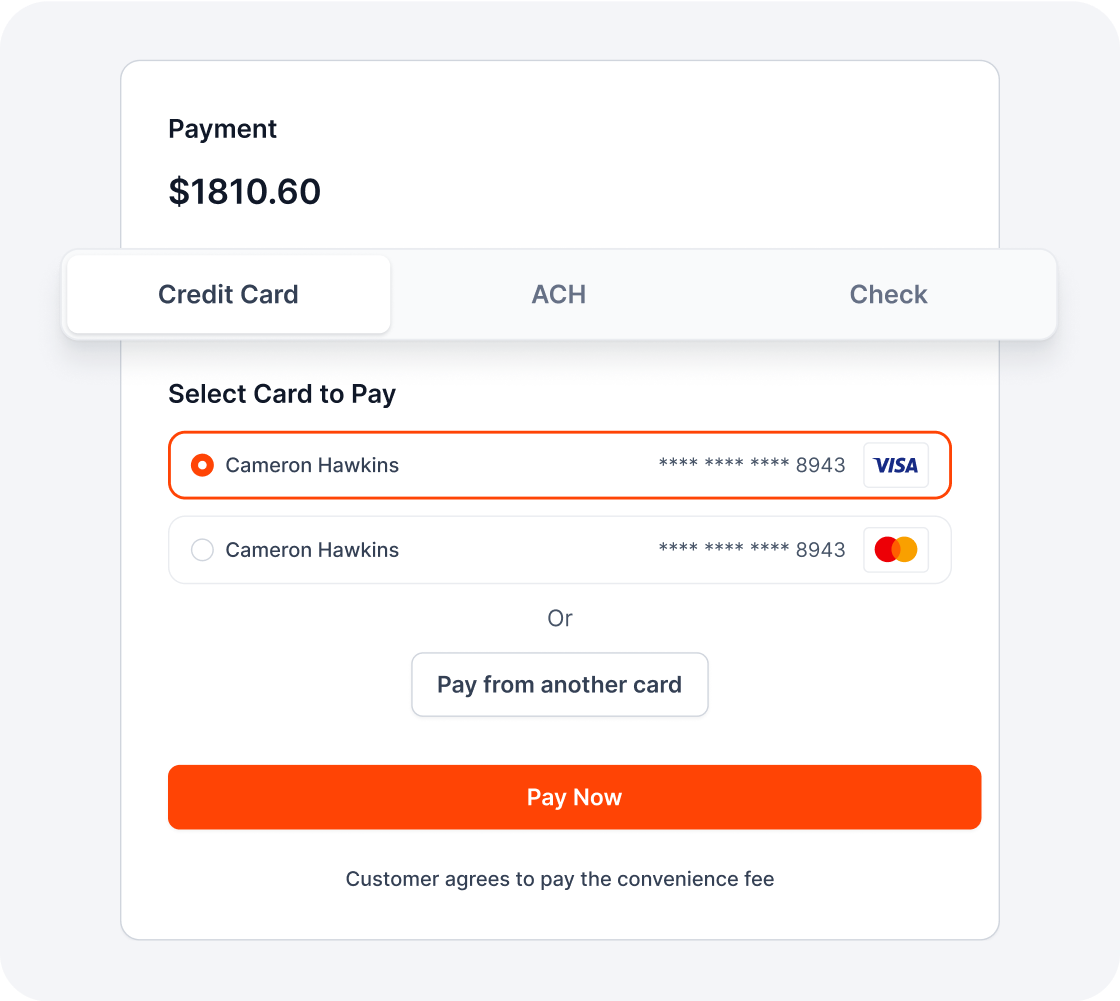
Task: Switch to the ACH payment tab
Action: [x=558, y=294]
